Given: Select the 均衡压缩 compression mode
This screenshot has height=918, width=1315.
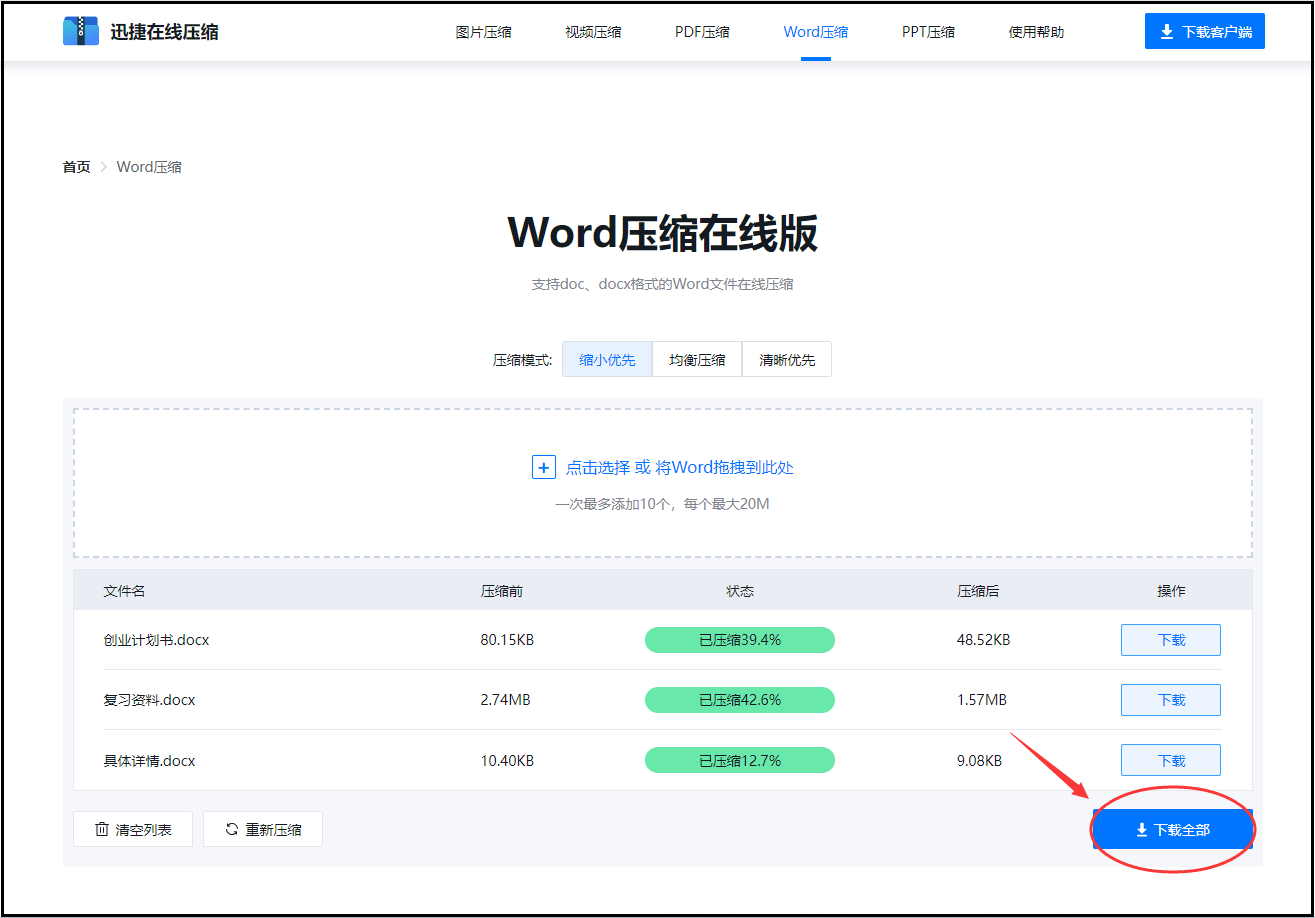Looking at the screenshot, I should (x=696, y=358).
